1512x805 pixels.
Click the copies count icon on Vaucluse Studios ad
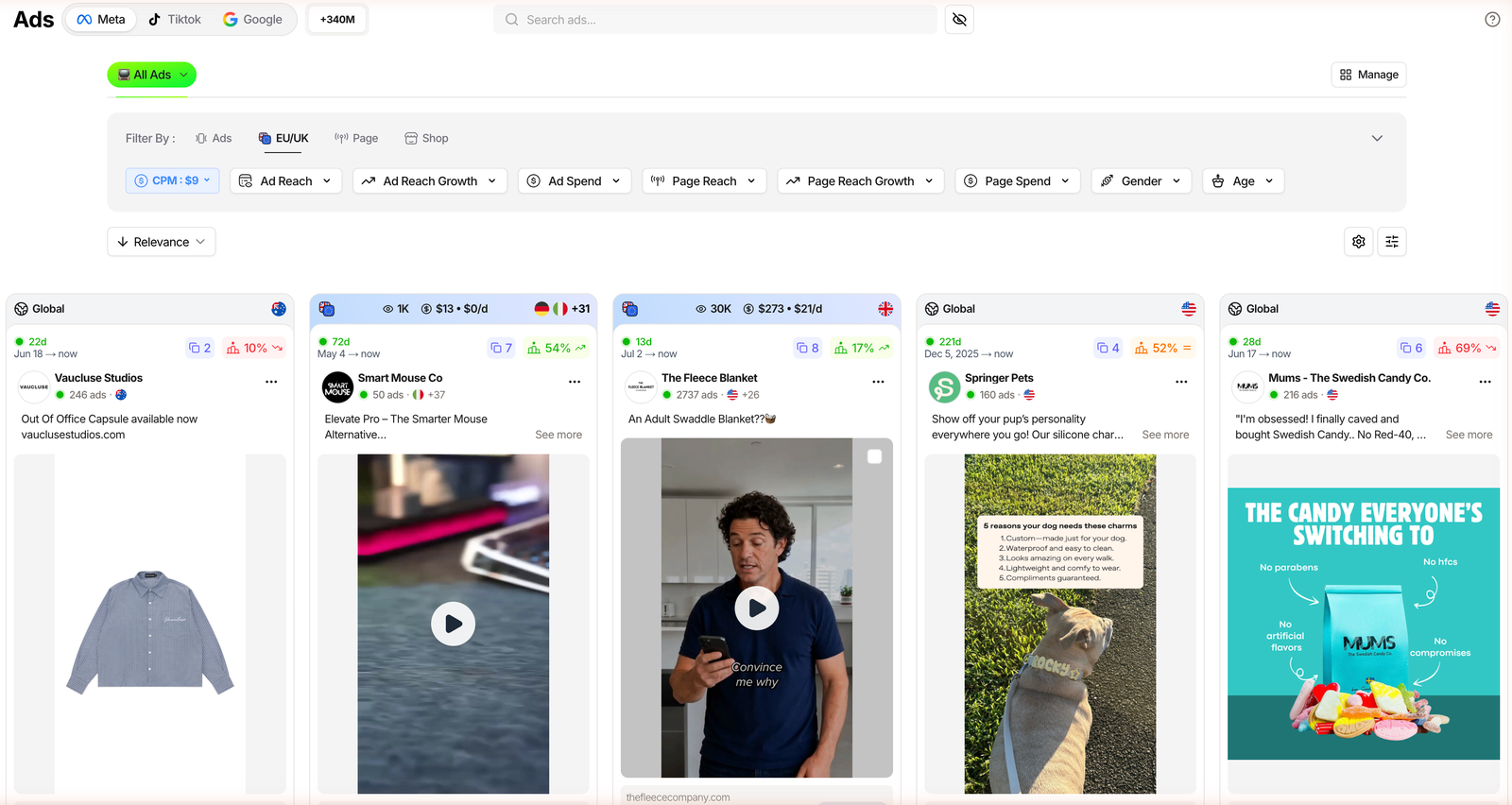coord(199,348)
